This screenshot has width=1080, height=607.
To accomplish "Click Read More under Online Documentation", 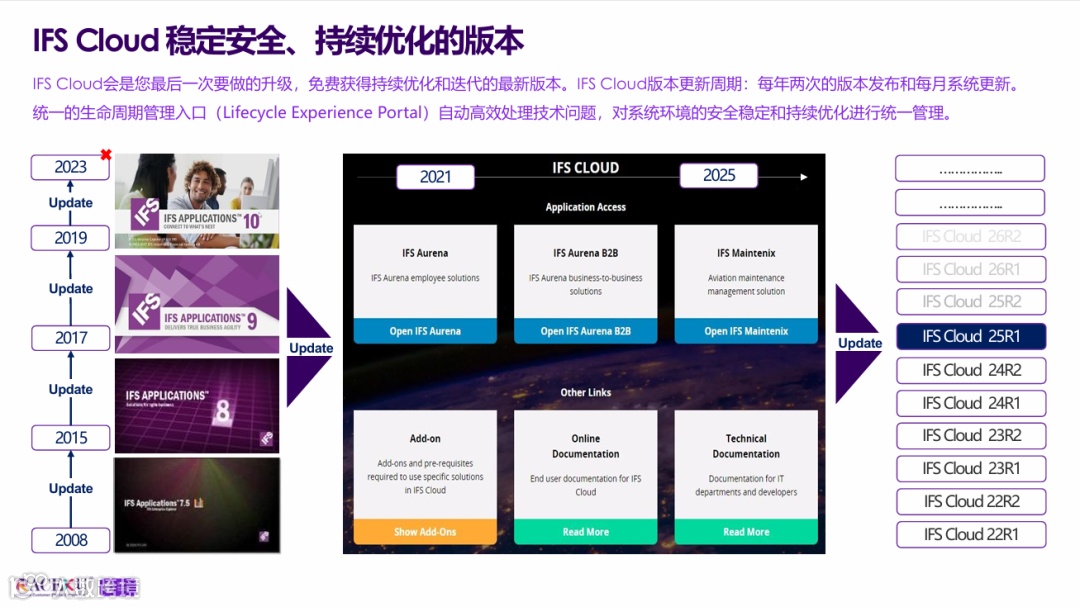I will tap(585, 531).
